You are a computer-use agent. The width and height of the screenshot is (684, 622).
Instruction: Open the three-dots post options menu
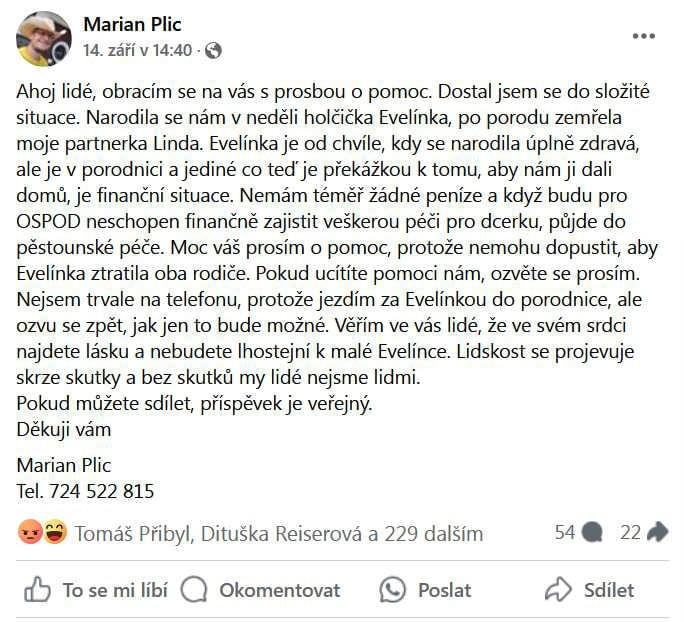pos(644,36)
